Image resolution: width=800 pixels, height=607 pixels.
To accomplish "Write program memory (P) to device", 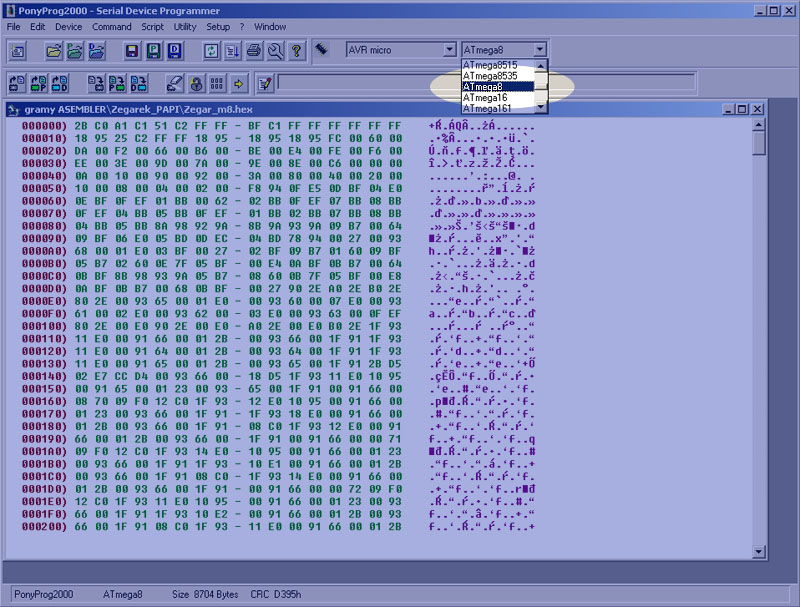I will (117, 84).
